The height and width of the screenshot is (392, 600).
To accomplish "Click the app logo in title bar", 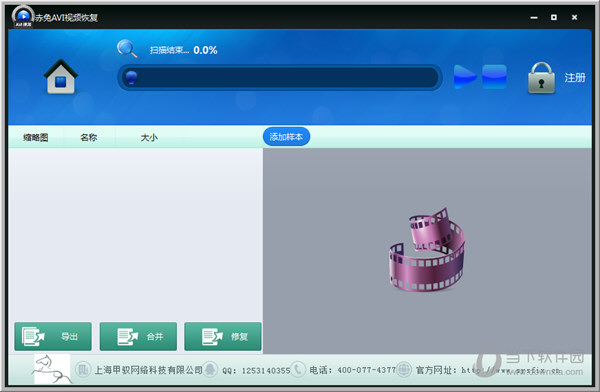I will (23, 16).
